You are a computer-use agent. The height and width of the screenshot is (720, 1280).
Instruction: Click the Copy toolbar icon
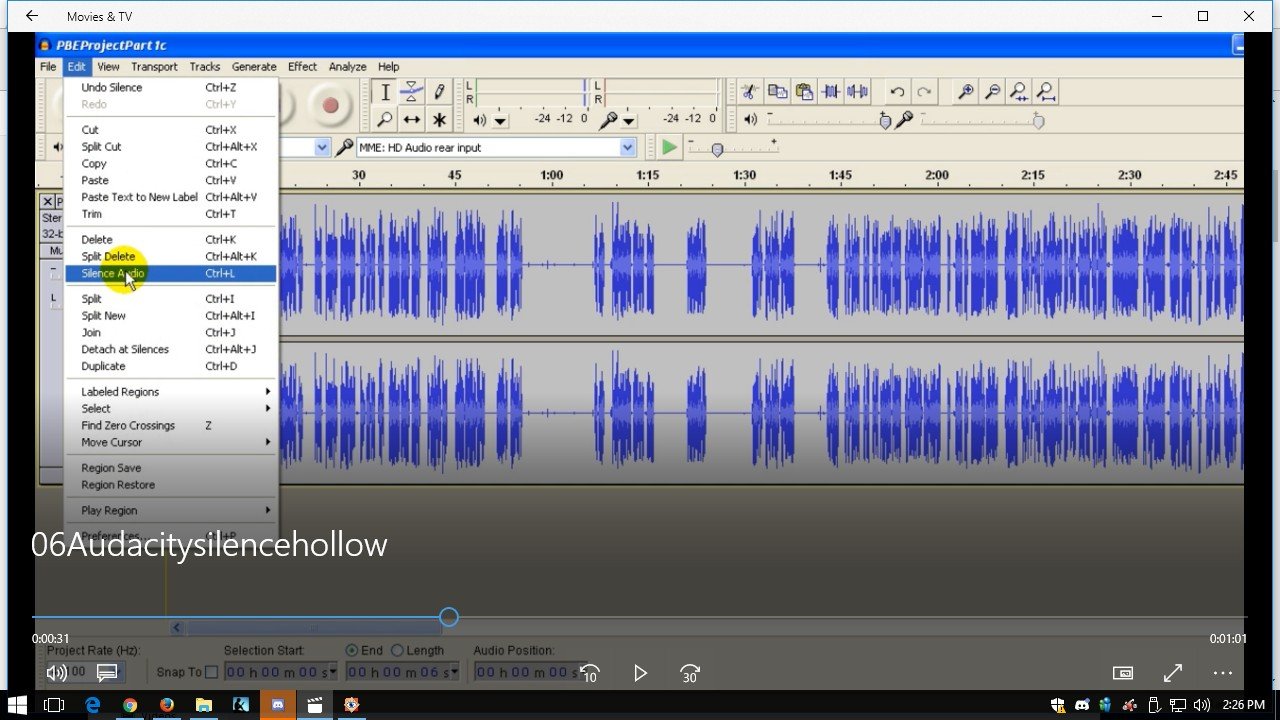coord(777,92)
